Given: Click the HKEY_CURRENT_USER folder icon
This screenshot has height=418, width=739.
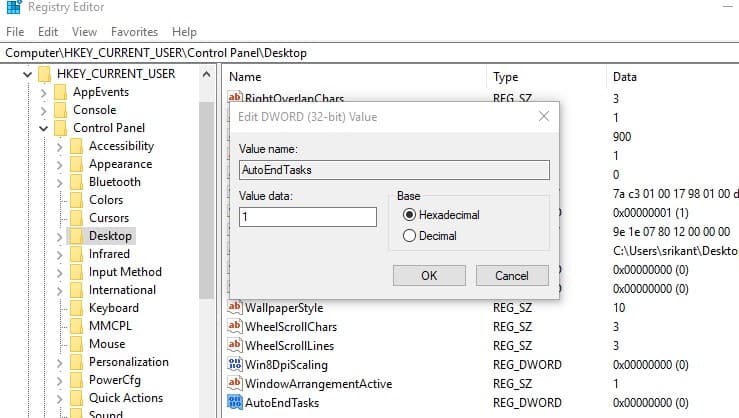Looking at the screenshot, I should [44, 74].
